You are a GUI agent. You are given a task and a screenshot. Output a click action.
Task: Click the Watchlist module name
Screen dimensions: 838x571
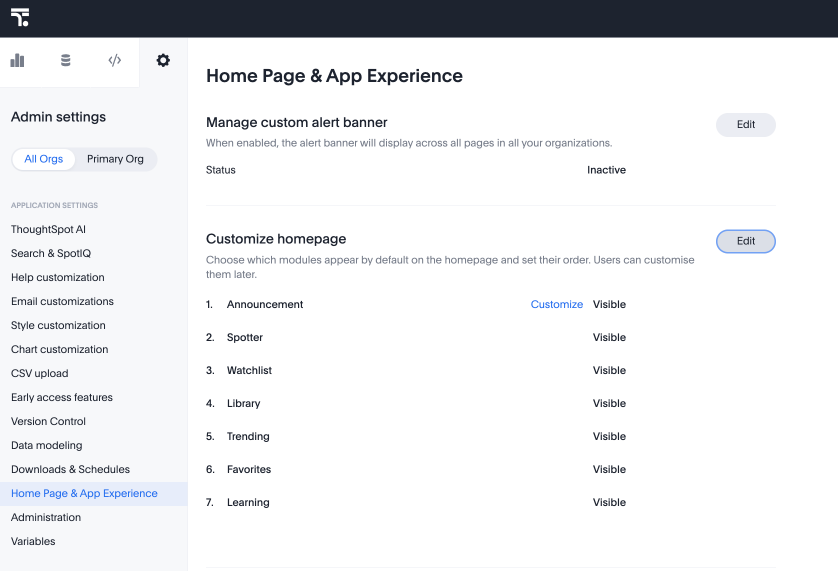pos(249,371)
